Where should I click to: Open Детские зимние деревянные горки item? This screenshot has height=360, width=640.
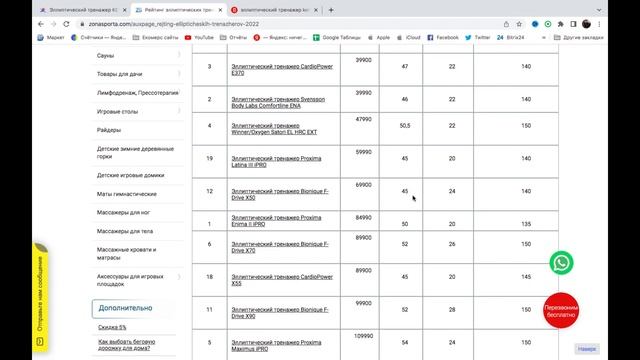coord(136,152)
